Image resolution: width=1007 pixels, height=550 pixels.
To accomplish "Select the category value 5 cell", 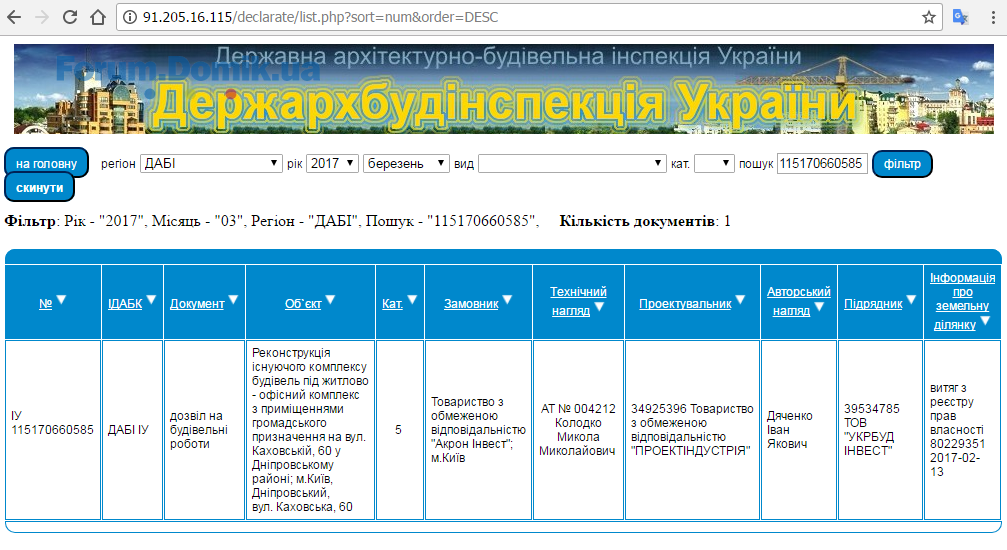I will [x=399, y=429].
